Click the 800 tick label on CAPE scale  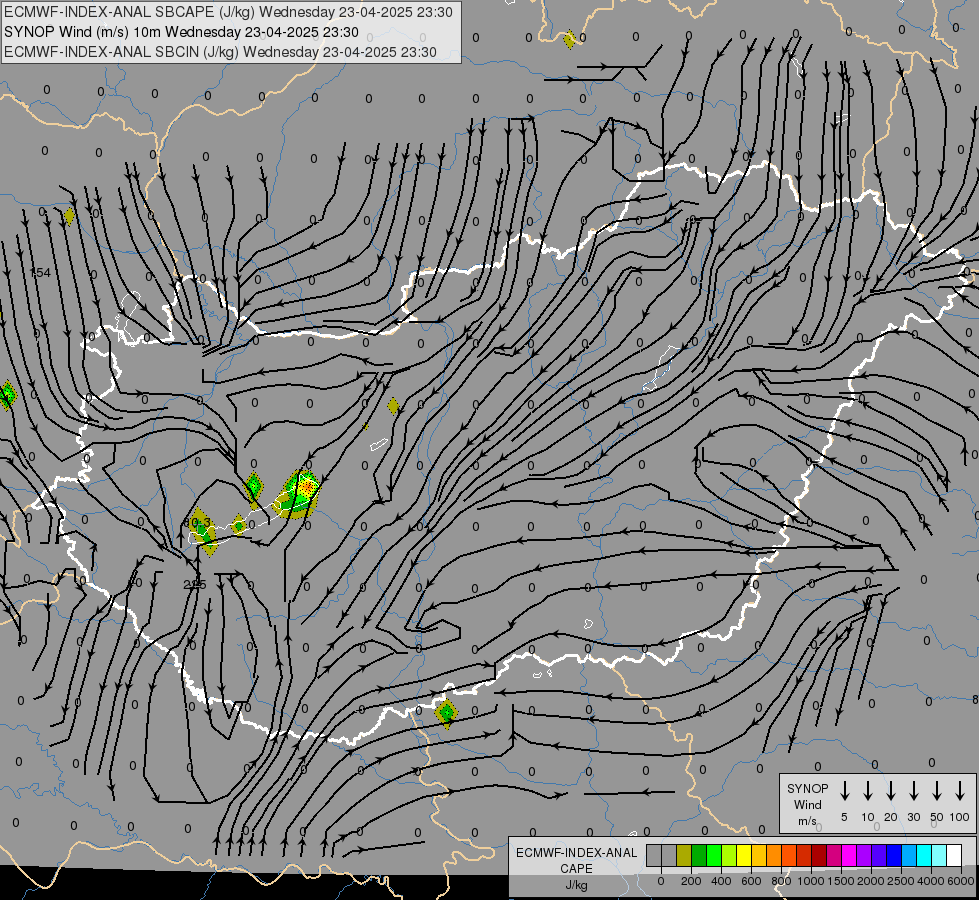click(x=781, y=881)
